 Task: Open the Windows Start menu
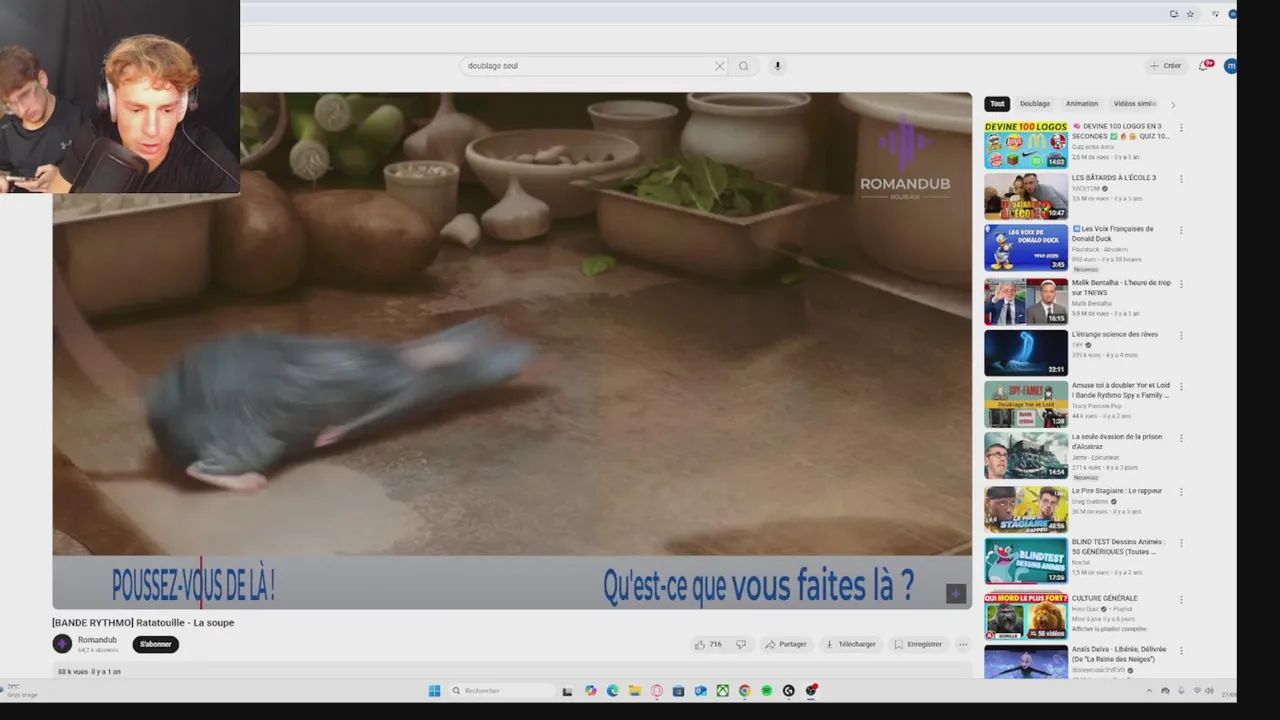[434, 691]
